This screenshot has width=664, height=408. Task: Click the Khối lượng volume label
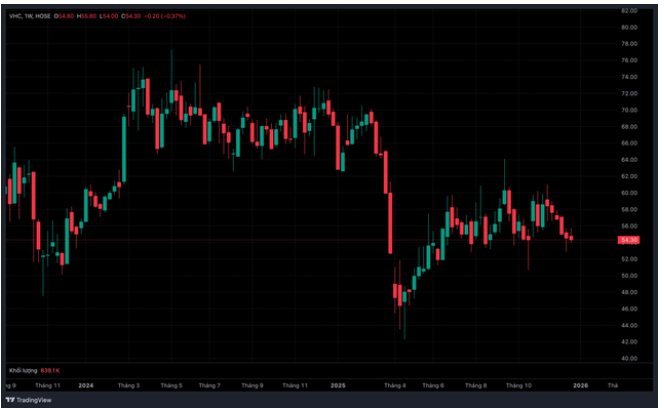point(23,371)
